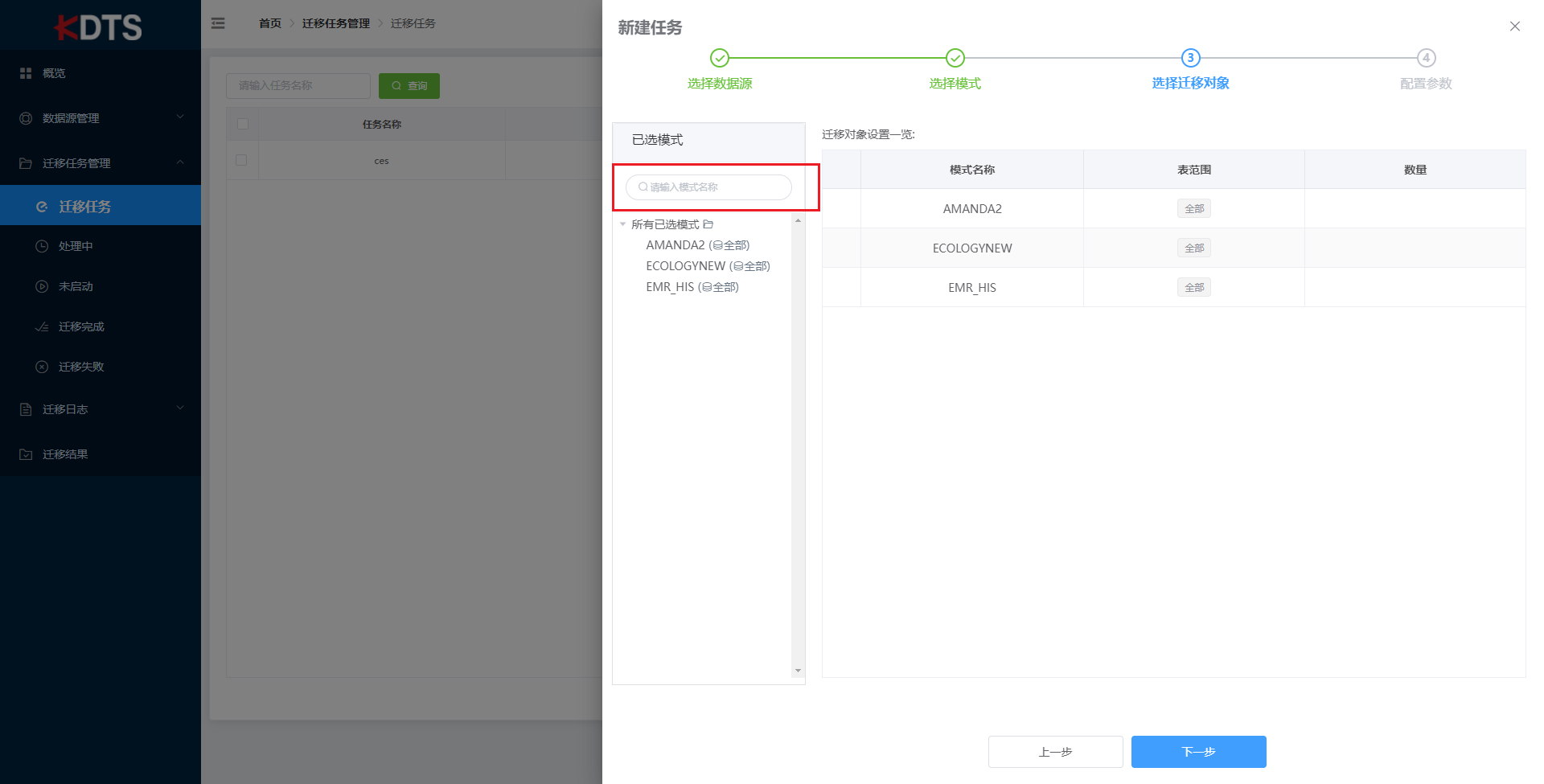This screenshot has height=784, width=1544.
Task: Click the 迁移完成 checklist icon
Action: (42, 326)
